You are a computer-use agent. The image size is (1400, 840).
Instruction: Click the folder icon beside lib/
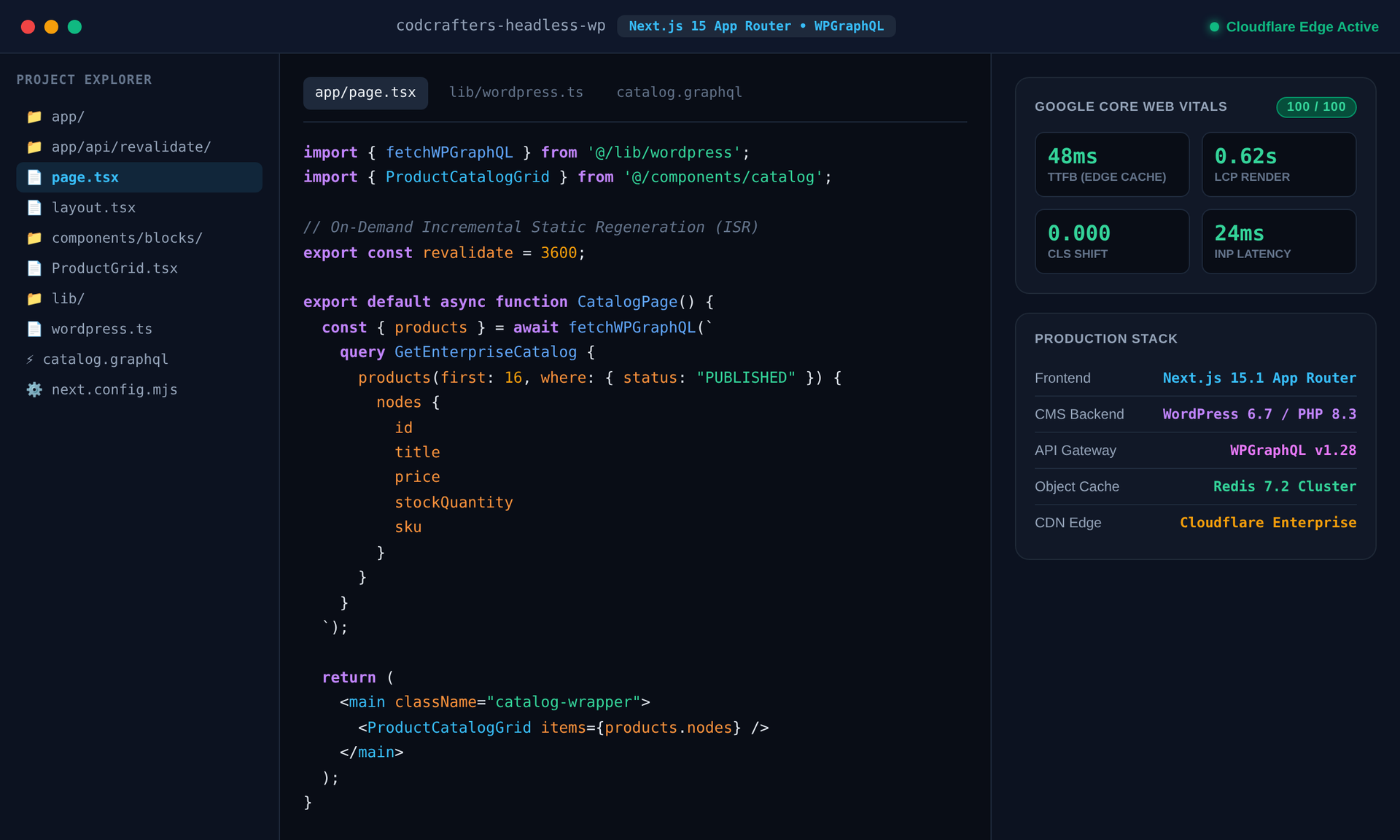[34, 299]
